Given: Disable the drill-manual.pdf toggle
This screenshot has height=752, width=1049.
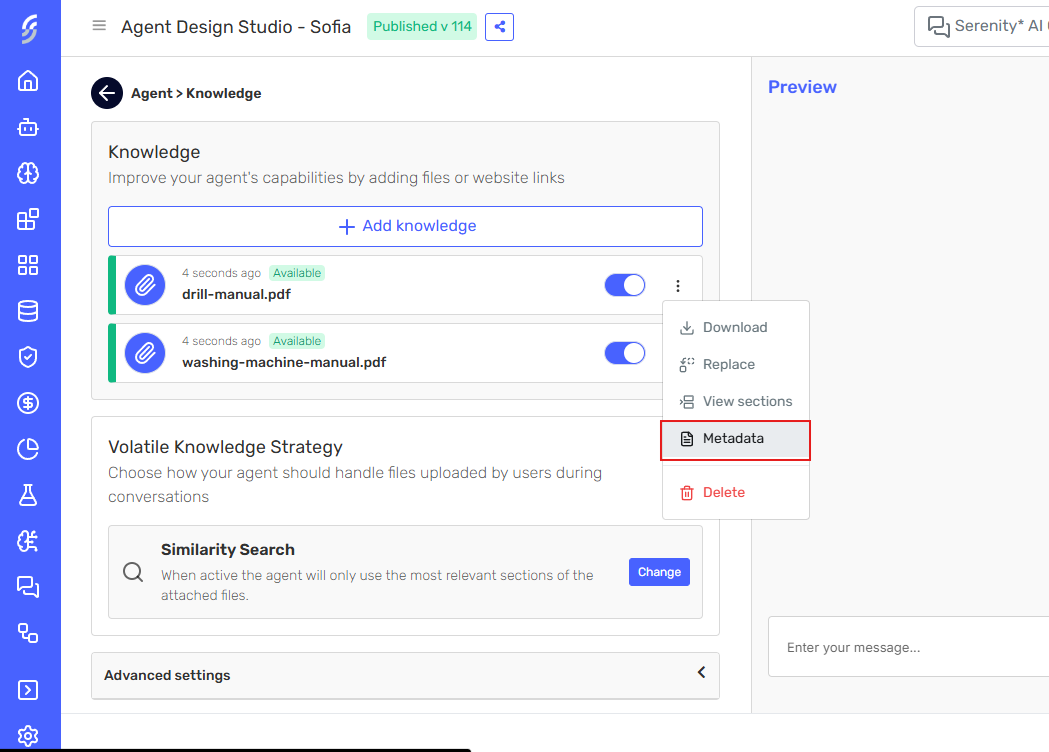Looking at the screenshot, I should (625, 285).
